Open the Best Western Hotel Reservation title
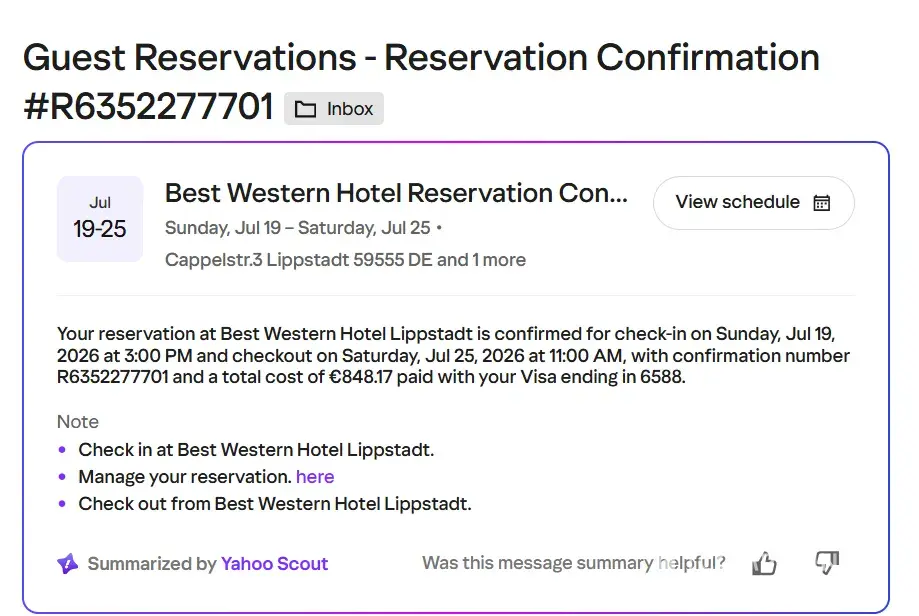This screenshot has width=919, height=616. point(396,193)
